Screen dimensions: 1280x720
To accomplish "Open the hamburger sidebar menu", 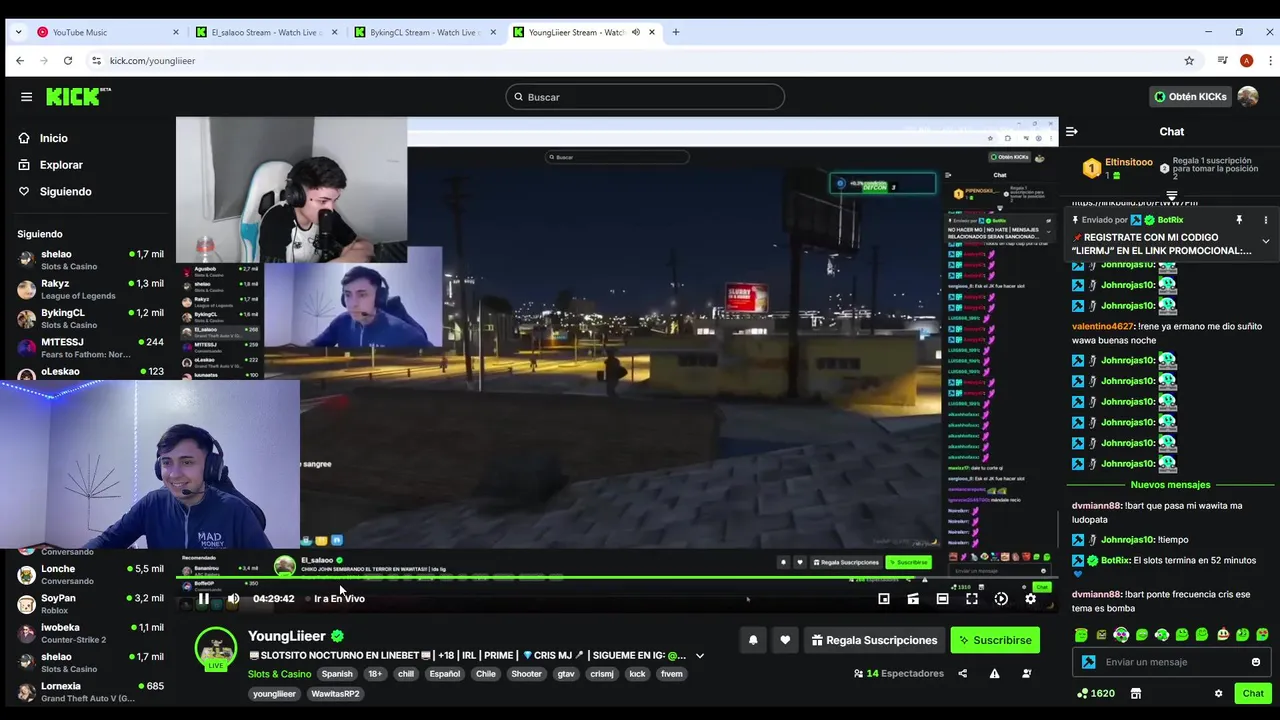I will point(26,97).
